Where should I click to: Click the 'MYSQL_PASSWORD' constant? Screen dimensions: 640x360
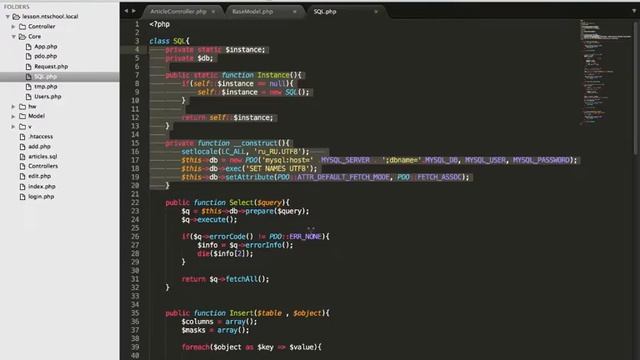(541, 160)
